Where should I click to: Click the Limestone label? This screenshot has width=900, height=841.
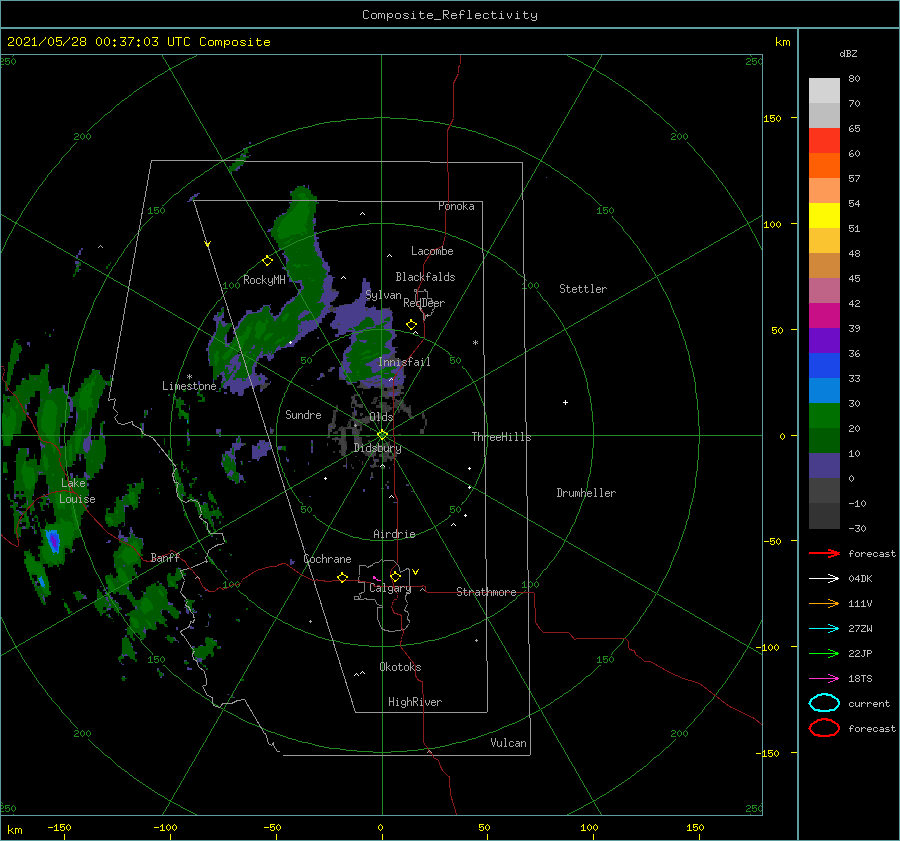[189, 386]
